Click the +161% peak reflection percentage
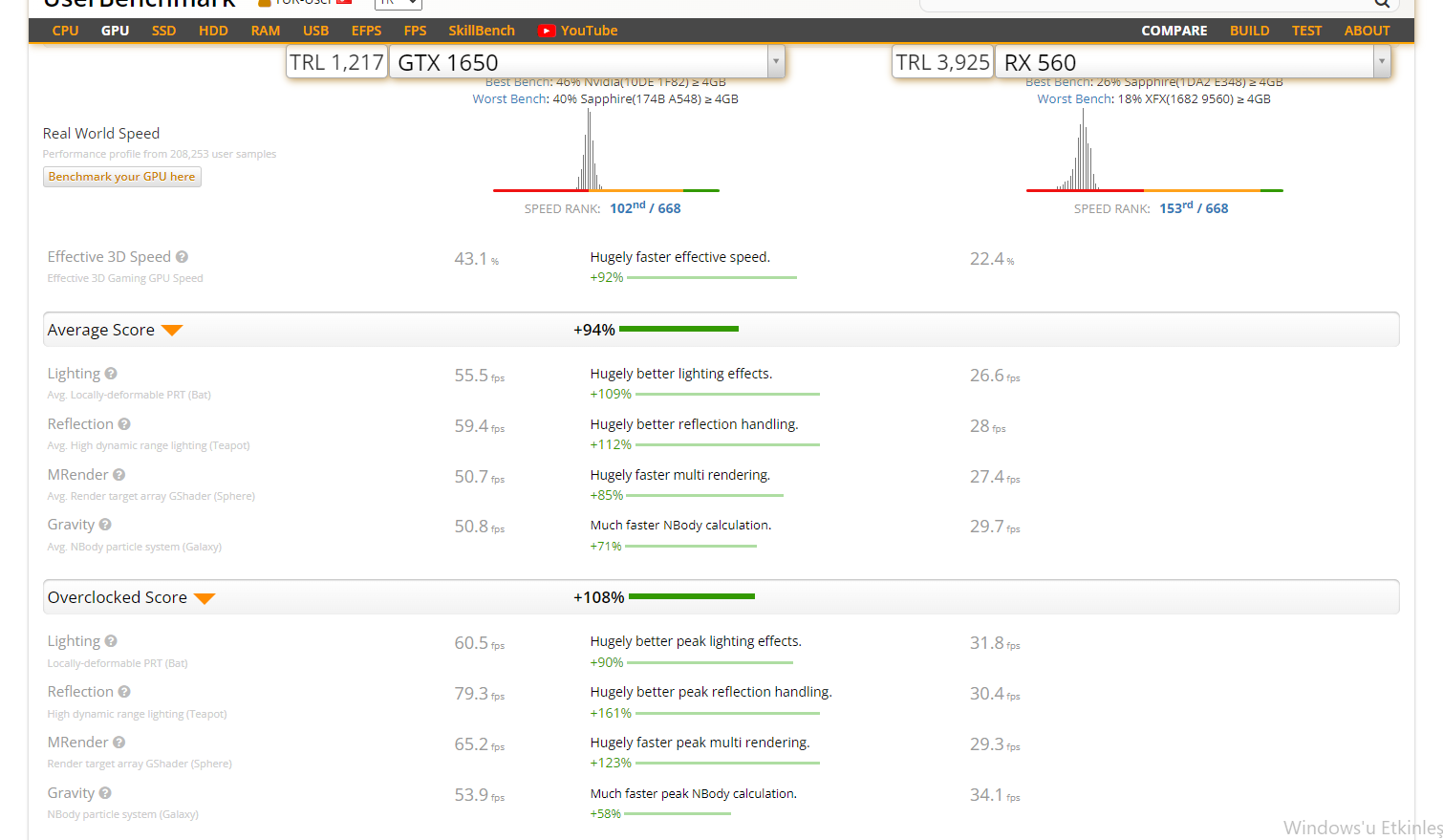Image resolution: width=1443 pixels, height=840 pixels. coord(611,713)
